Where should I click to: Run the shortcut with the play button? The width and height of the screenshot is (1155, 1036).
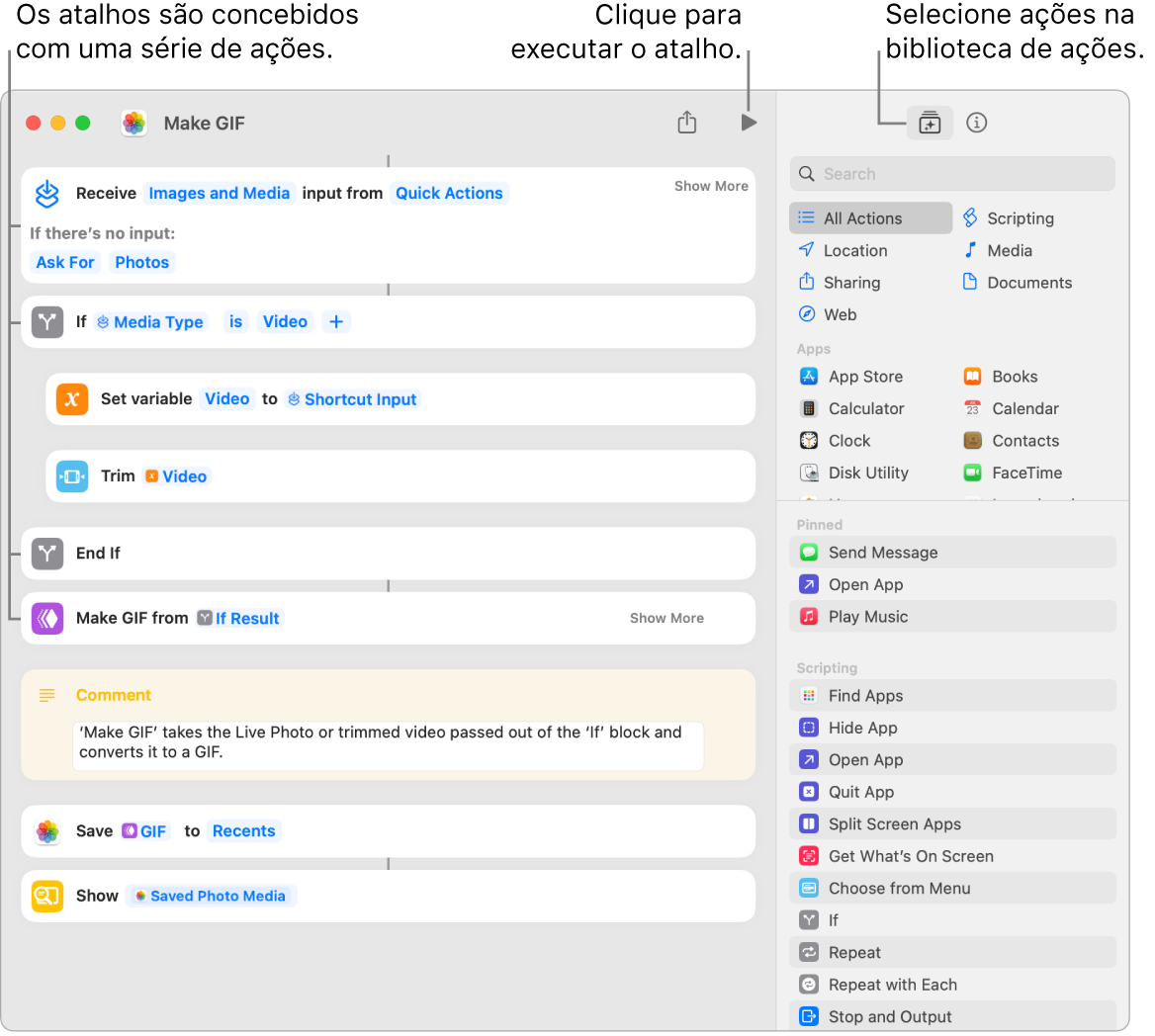coord(749,123)
